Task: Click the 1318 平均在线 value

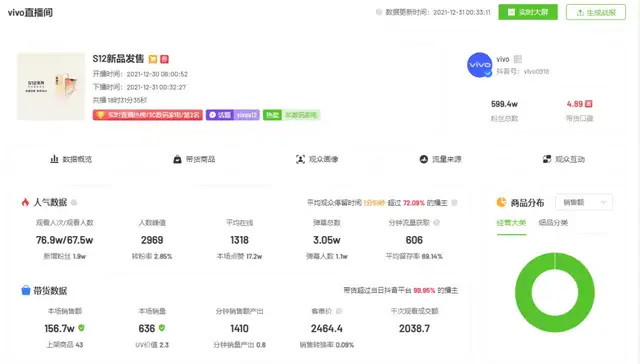Action: (x=239, y=240)
